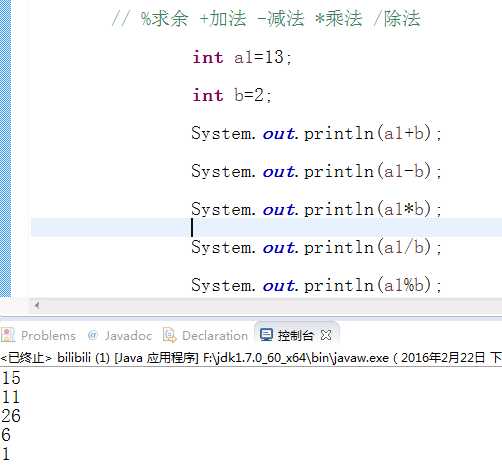
Task: Click the highlighted empty current line
Action: click(x=266, y=227)
